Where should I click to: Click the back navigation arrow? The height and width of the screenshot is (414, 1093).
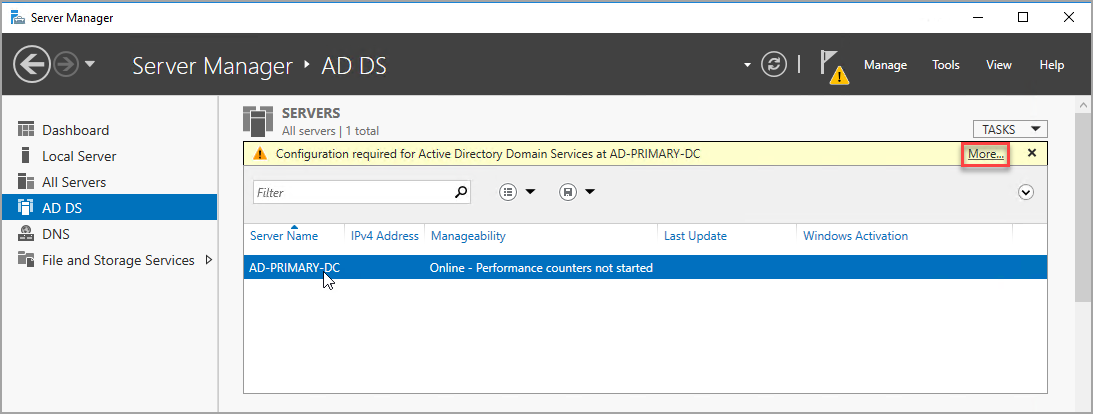click(32, 65)
